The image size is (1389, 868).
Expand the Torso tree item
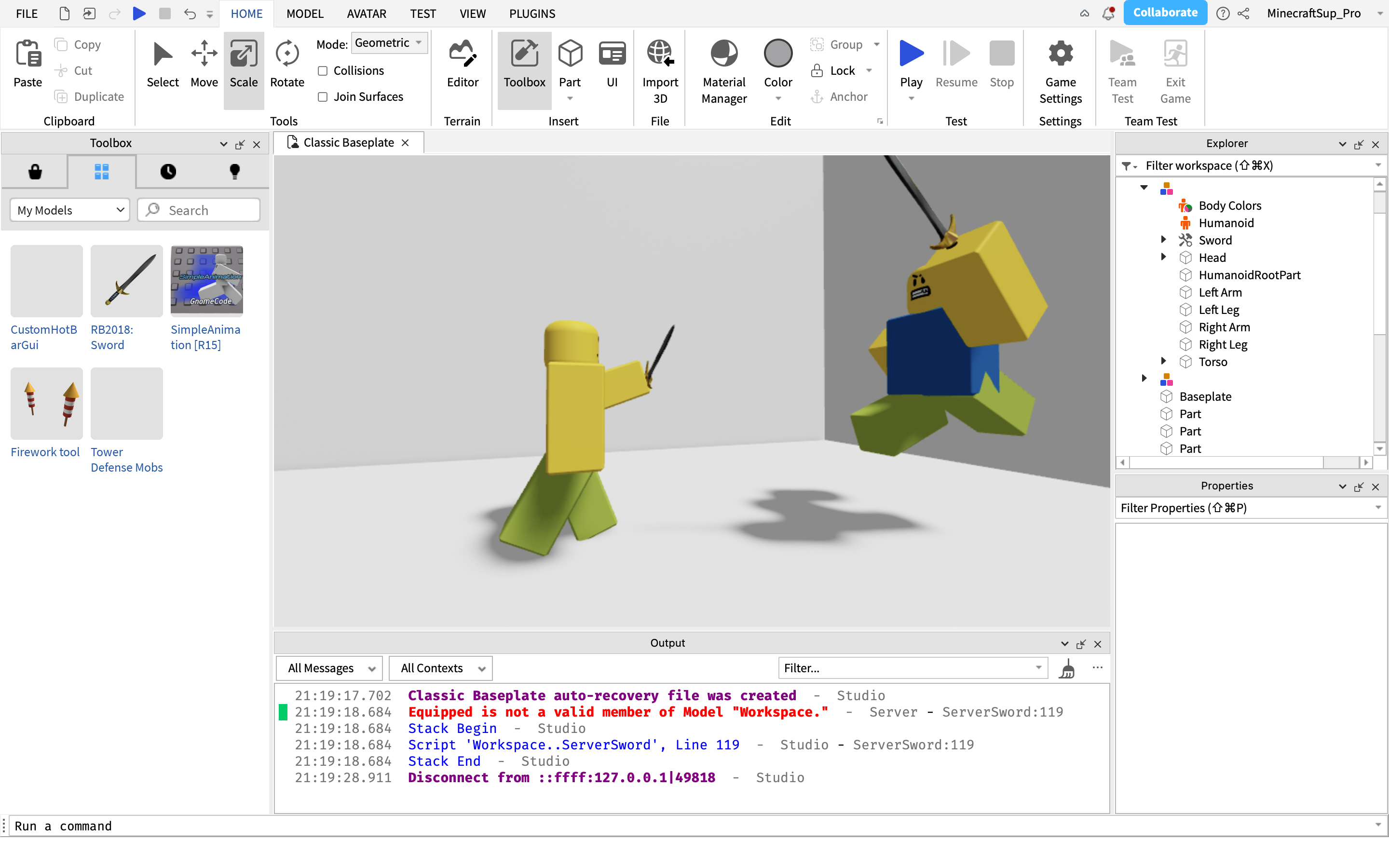(x=1163, y=361)
